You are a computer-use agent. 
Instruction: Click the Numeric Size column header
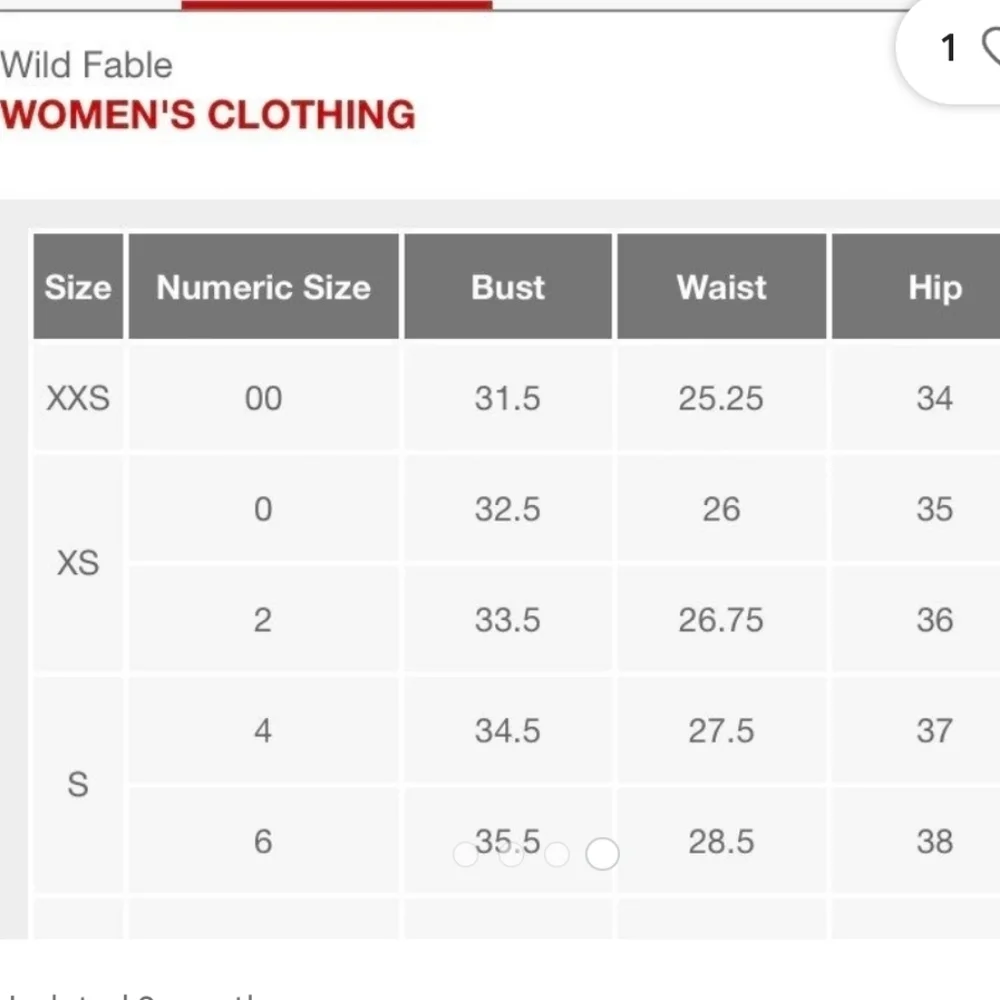point(263,286)
